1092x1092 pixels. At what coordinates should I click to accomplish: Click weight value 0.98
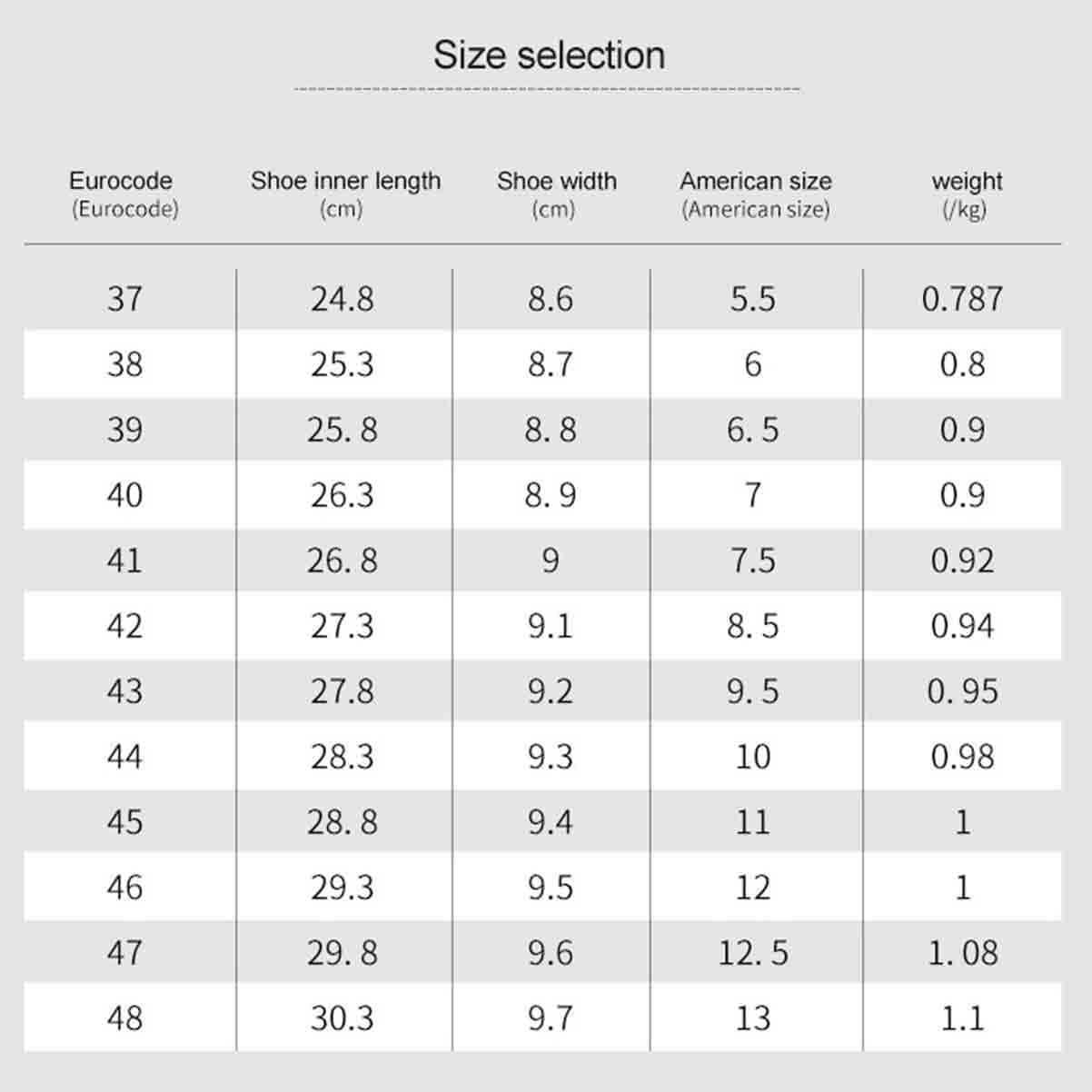(x=962, y=757)
